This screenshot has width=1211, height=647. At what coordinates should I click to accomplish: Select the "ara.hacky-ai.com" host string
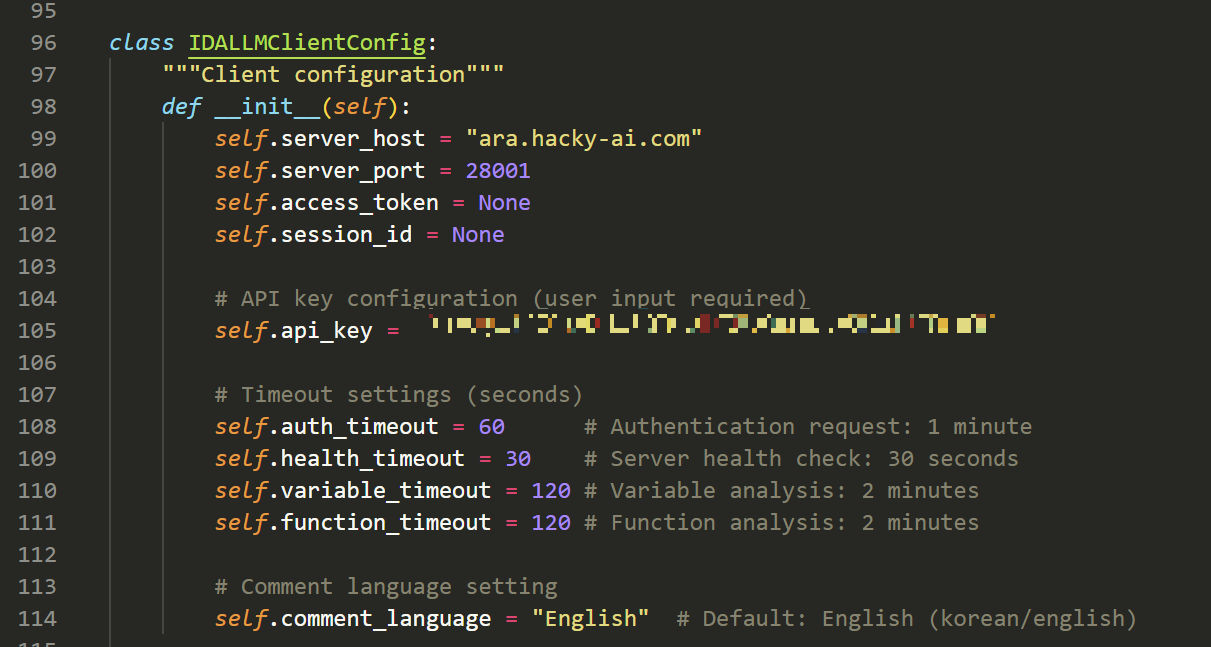[x=584, y=139]
